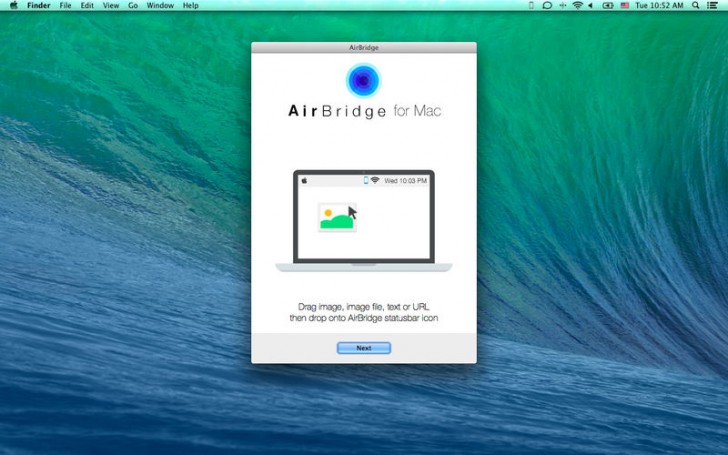The height and width of the screenshot is (455, 728).
Task: Click the 'Drag image, image file, text or URL' line
Action: pyautogui.click(x=364, y=306)
